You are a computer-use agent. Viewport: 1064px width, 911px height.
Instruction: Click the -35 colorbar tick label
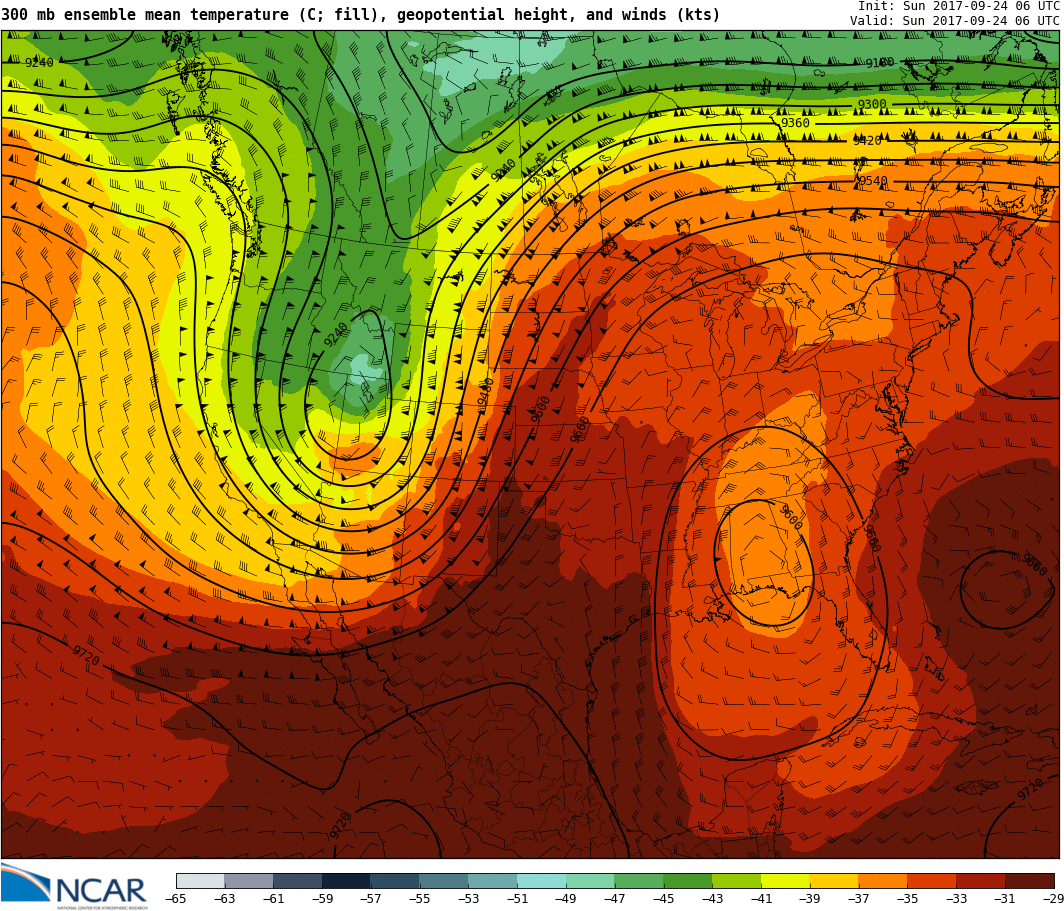pyautogui.click(x=908, y=899)
